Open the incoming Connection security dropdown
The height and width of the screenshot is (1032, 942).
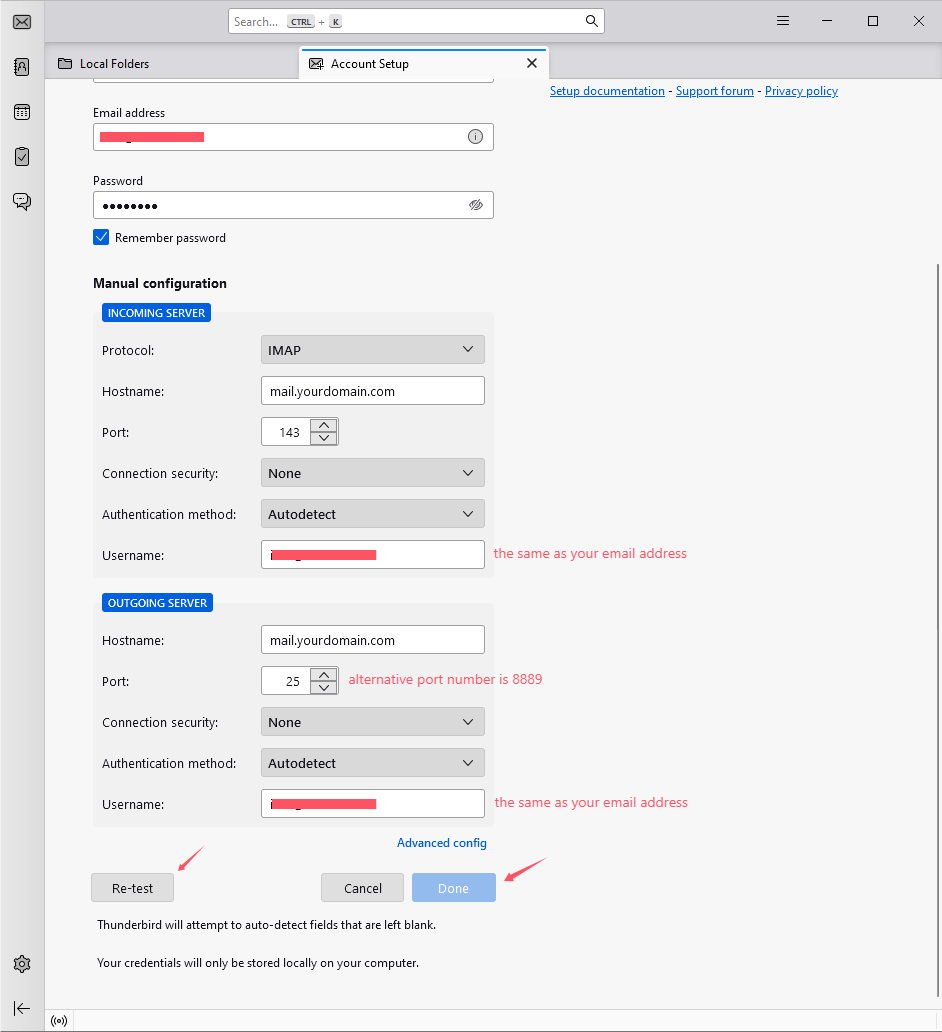point(372,472)
